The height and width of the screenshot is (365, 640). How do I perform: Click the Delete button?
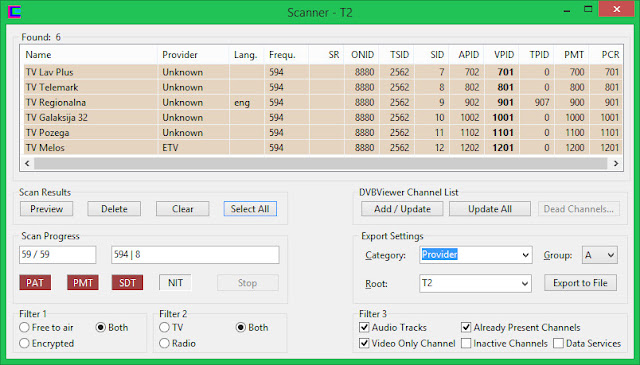(114, 209)
